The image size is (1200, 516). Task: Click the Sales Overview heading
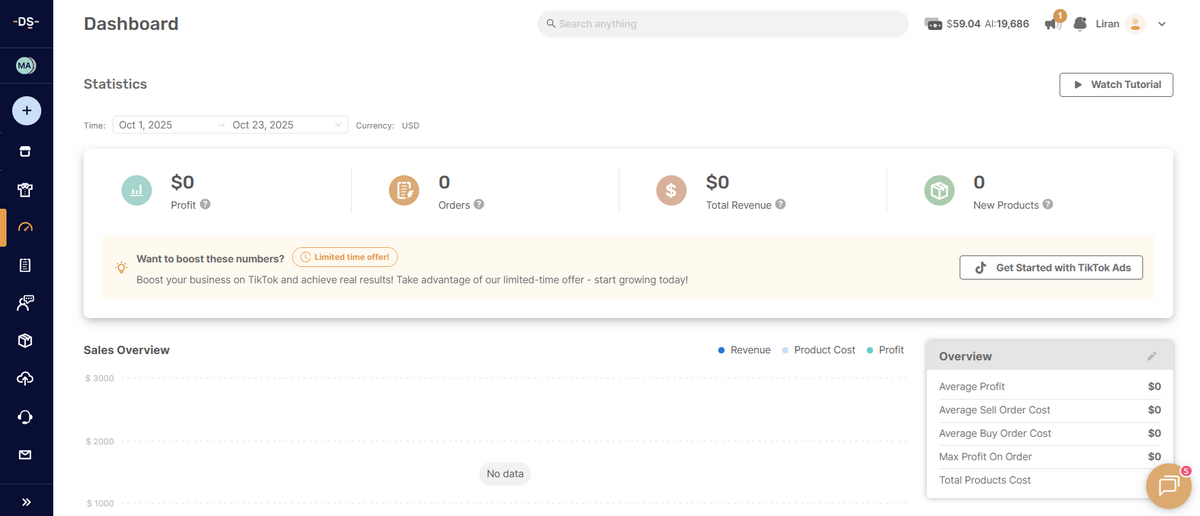click(x=127, y=350)
